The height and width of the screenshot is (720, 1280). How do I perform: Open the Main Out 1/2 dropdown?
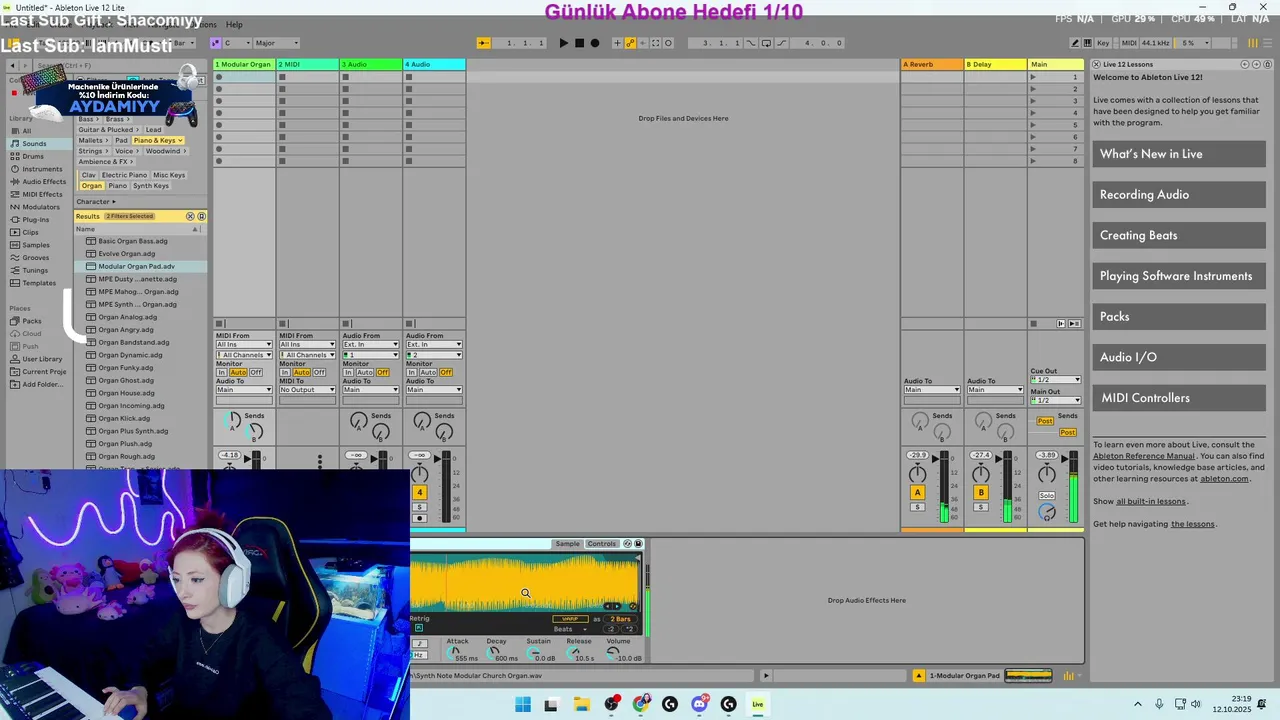point(1056,400)
